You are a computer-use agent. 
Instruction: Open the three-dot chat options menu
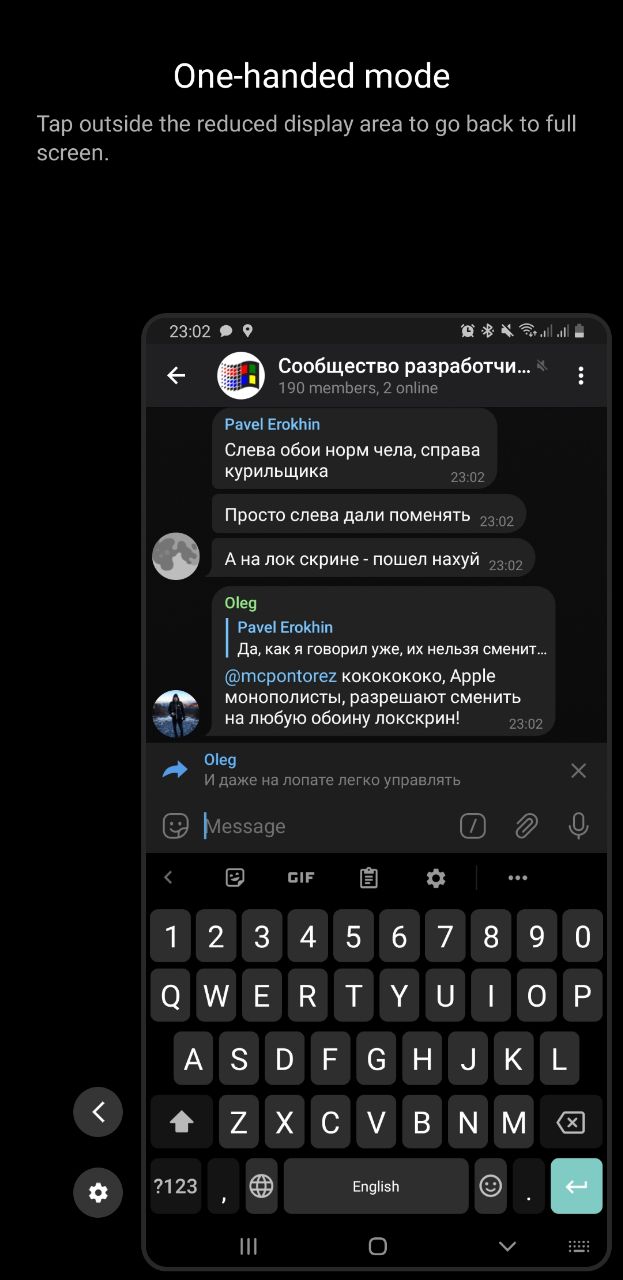pyautogui.click(x=580, y=376)
